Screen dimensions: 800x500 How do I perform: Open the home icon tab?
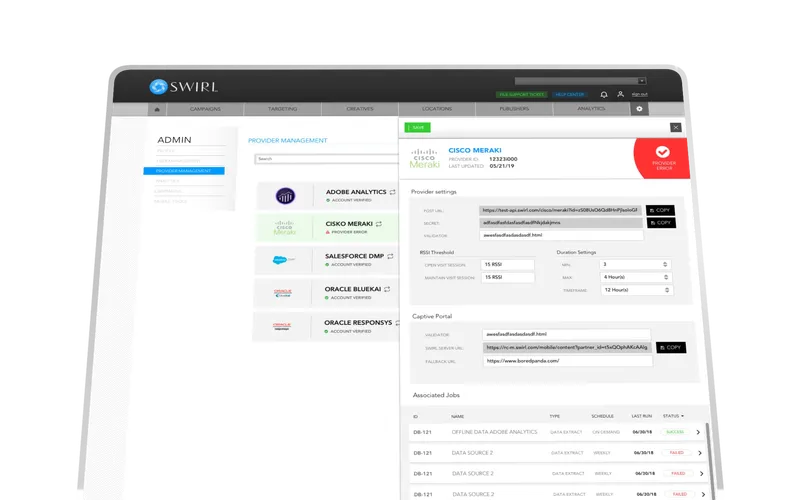(157, 109)
